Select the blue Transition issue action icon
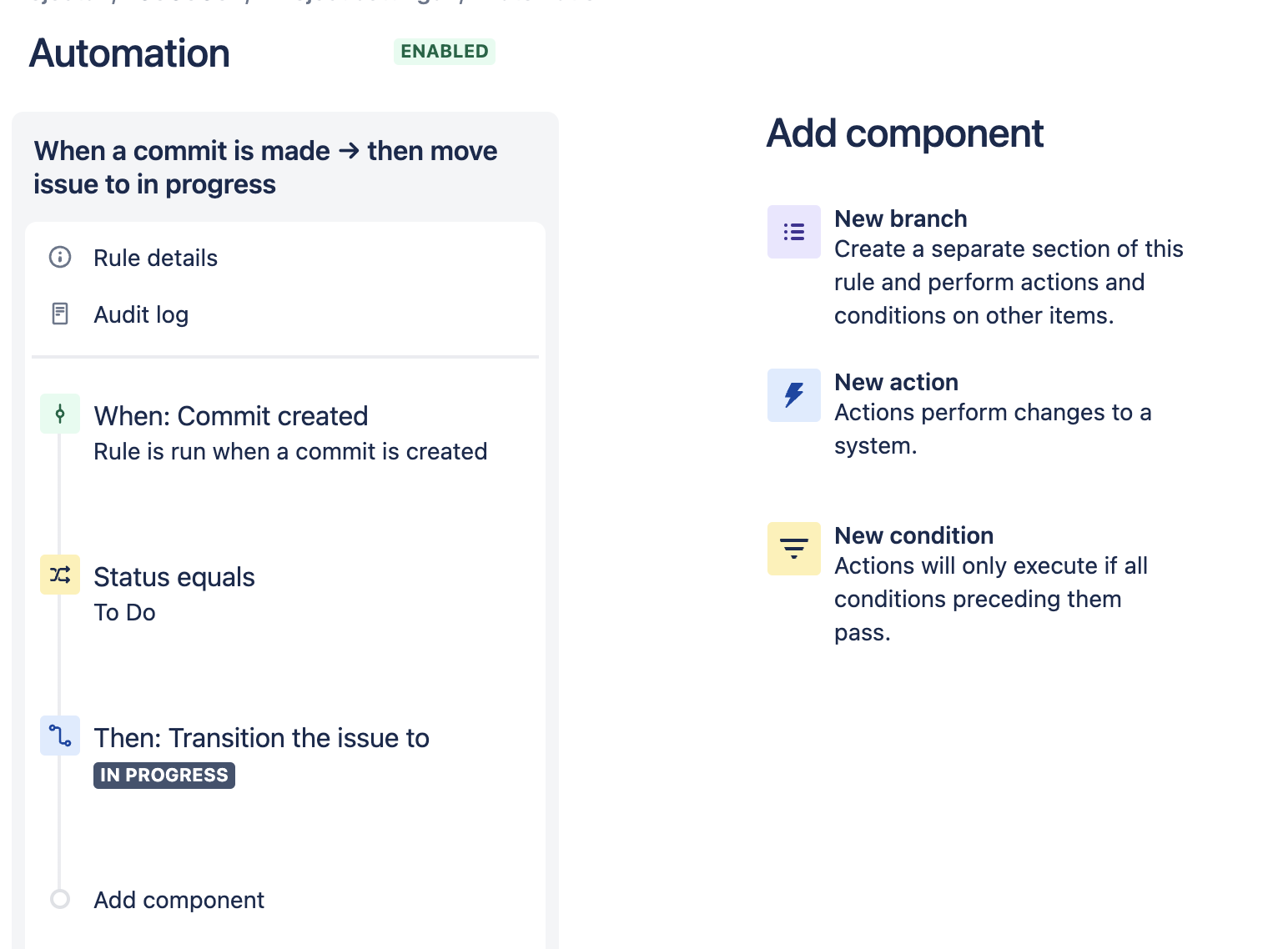This screenshot has width=1288, height=949. [x=60, y=736]
